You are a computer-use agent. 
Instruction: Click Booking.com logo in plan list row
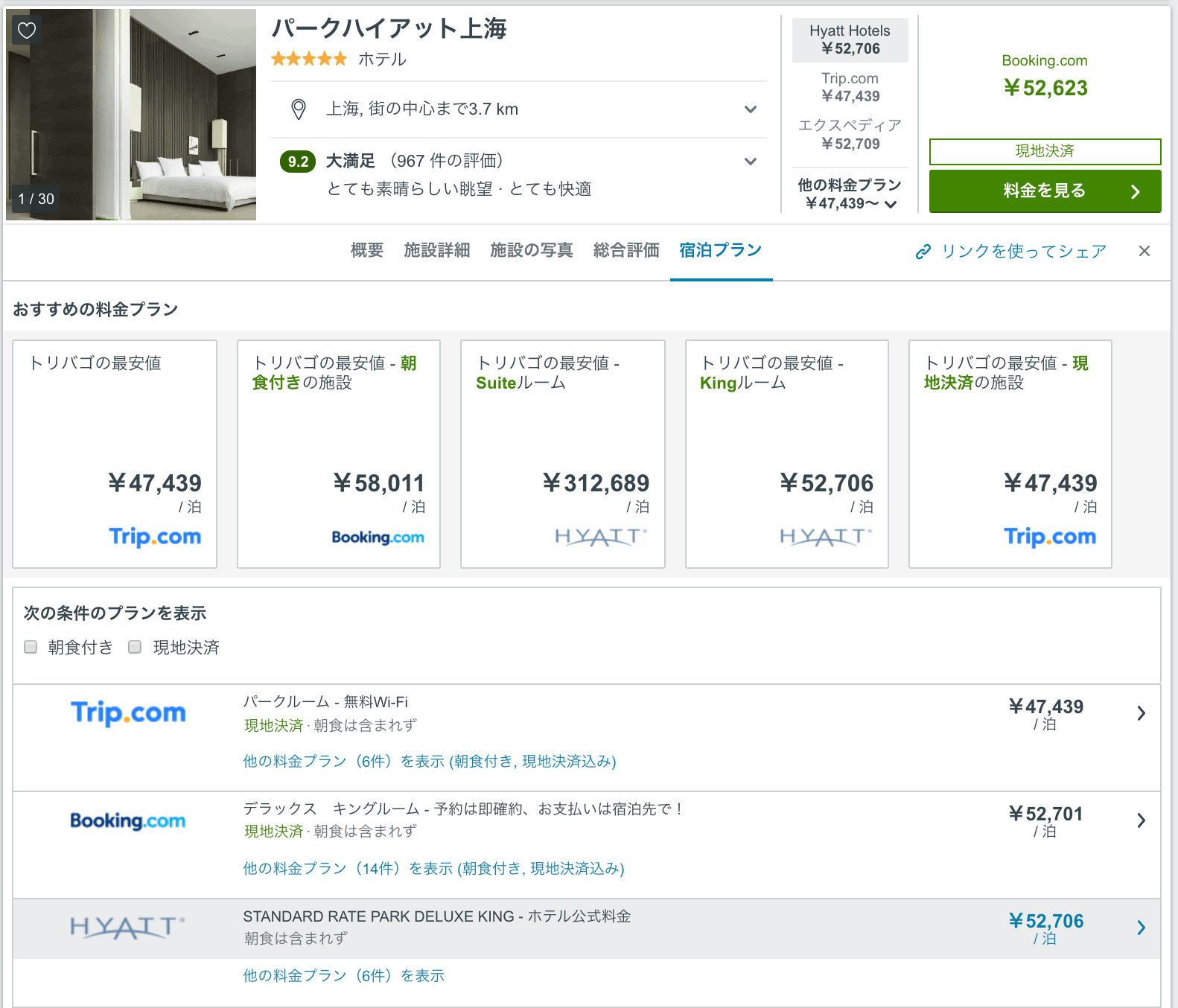point(128,821)
